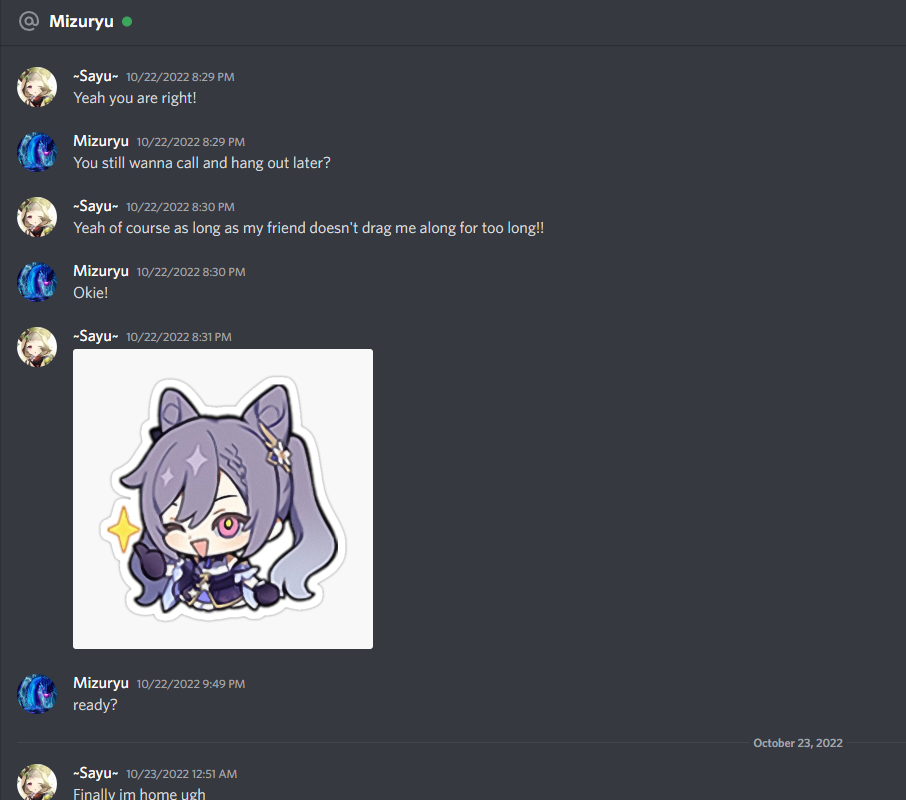
Task: Click the @ icon beside Mizuryu header
Action: (28, 21)
